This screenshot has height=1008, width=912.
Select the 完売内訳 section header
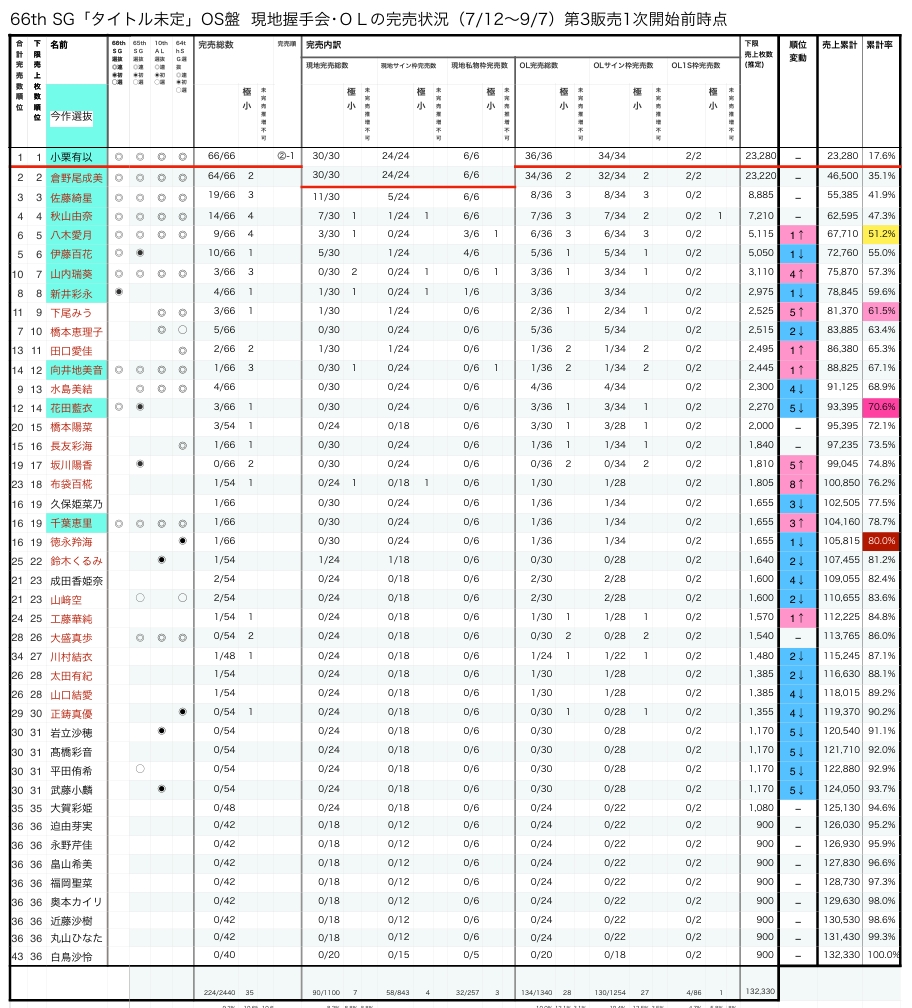(322, 45)
